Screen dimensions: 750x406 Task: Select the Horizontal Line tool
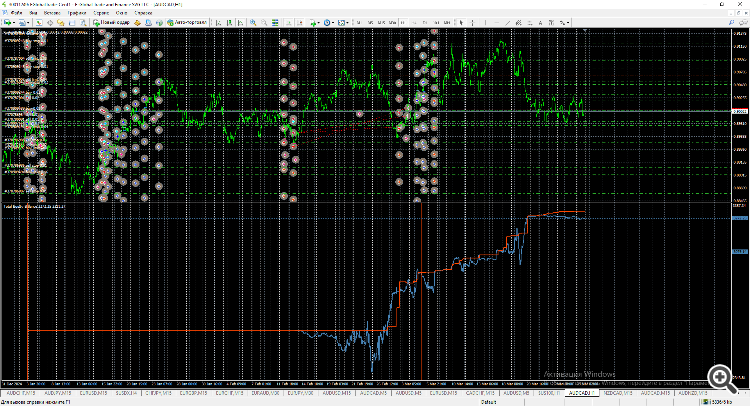pyautogui.click(x=496, y=22)
